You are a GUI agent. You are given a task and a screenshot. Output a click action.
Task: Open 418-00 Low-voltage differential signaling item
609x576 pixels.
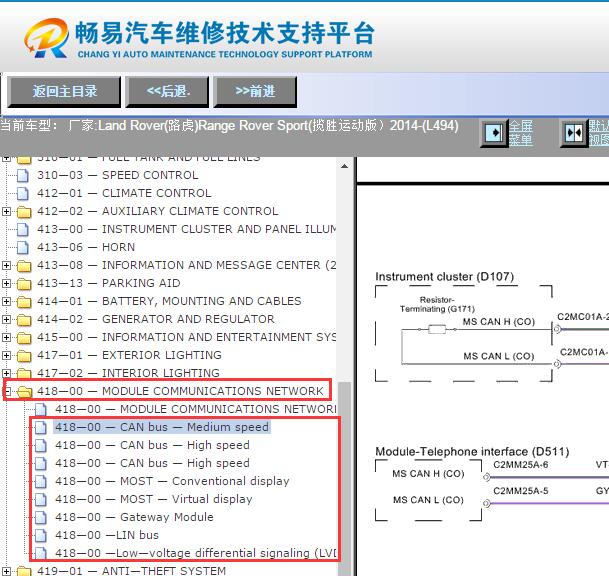[x=196, y=553]
